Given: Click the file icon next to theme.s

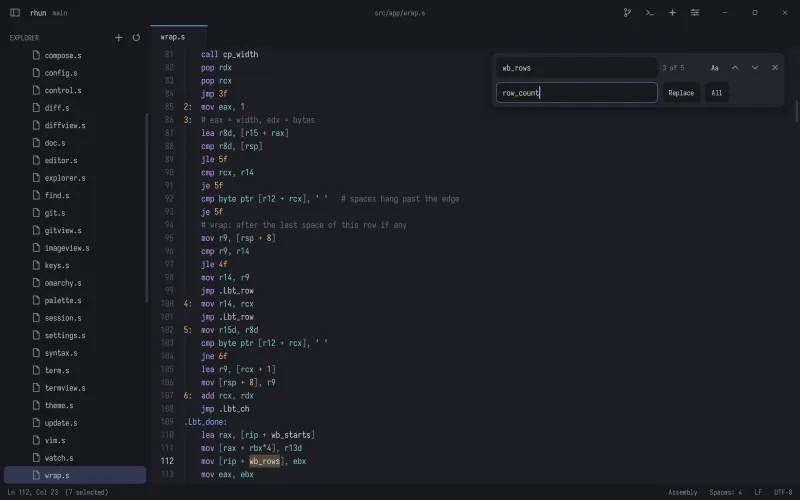Looking at the screenshot, I should coord(36,405).
